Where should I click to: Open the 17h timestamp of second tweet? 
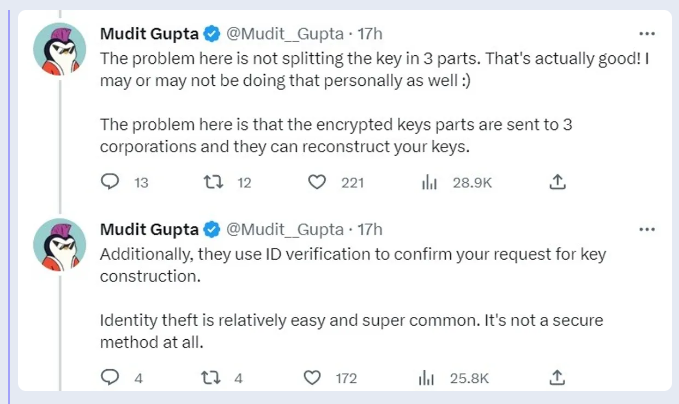tap(370, 229)
